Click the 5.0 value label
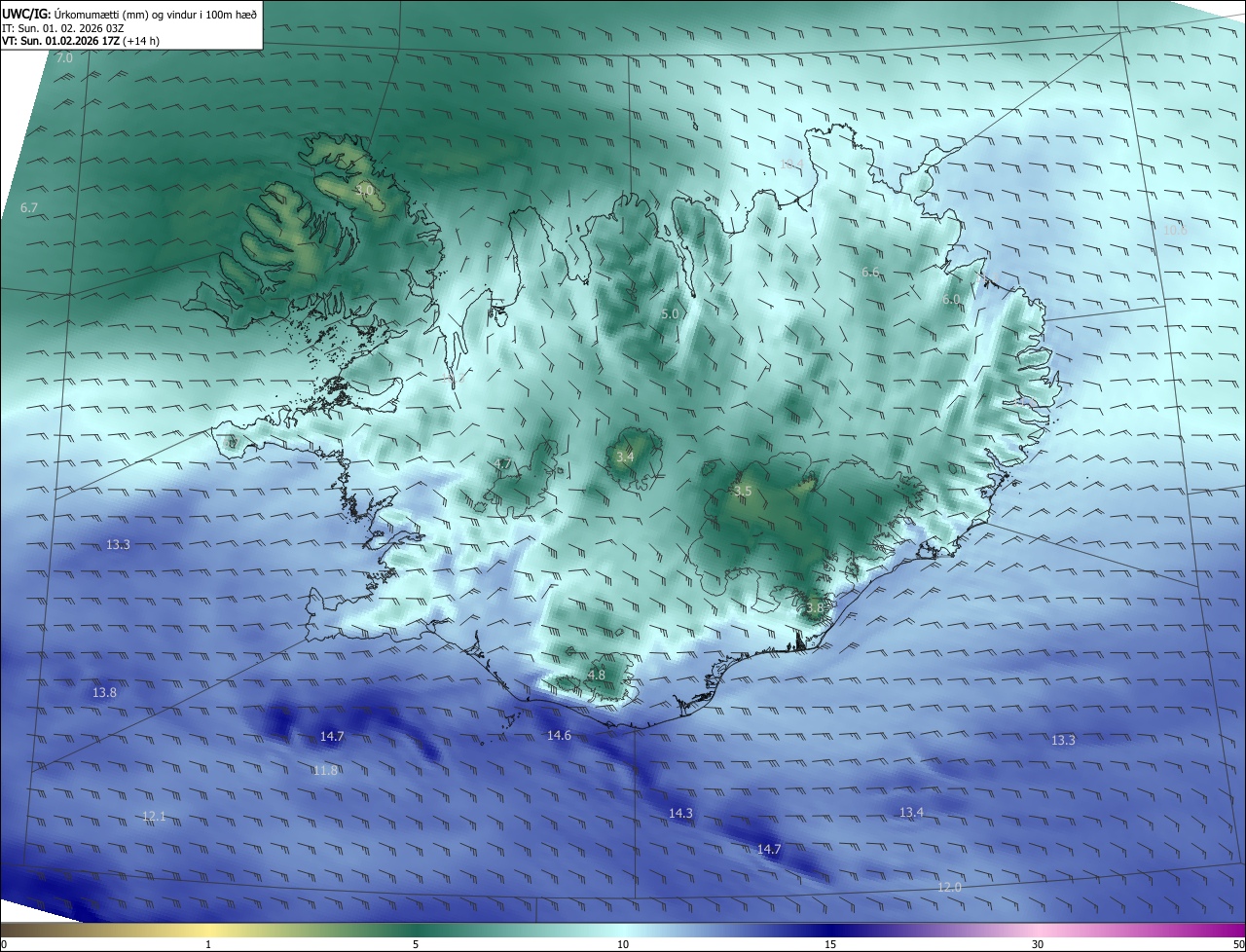Screen dimensions: 1246x952 pyautogui.click(x=670, y=314)
